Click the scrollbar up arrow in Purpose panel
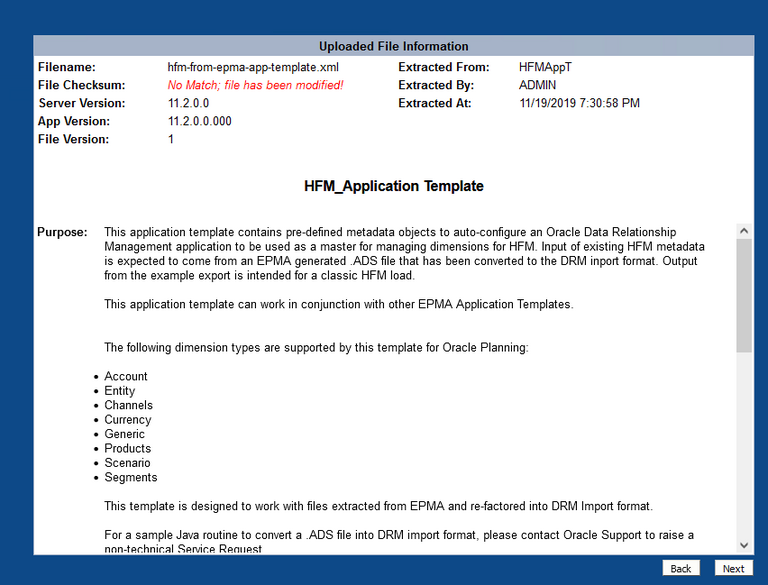768x585 pixels. [x=743, y=231]
